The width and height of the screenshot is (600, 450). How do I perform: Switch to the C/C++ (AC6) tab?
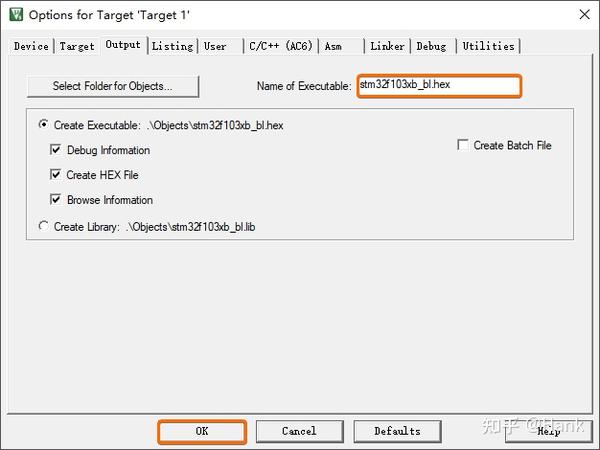(281, 46)
